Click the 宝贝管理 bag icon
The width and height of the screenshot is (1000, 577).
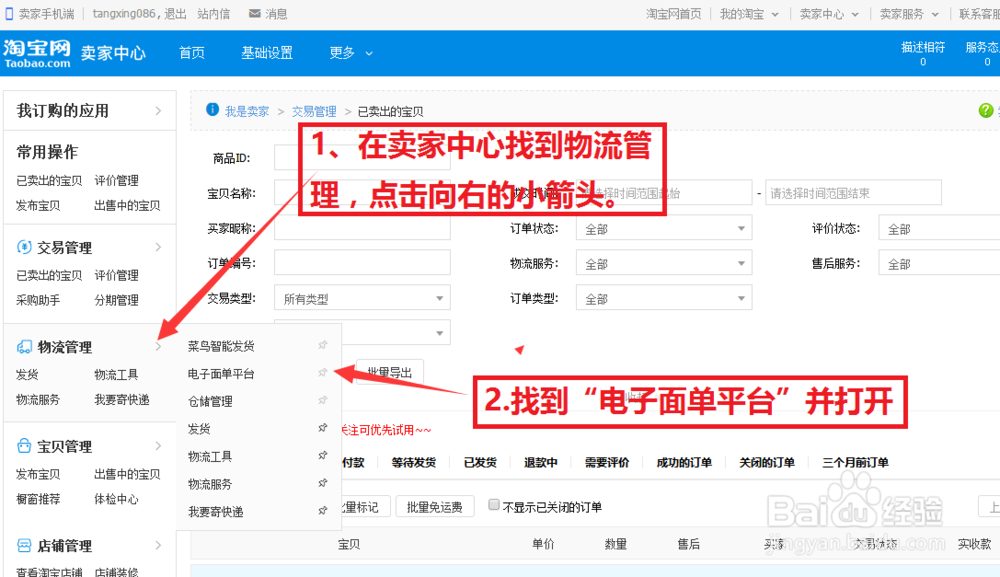click(24, 446)
